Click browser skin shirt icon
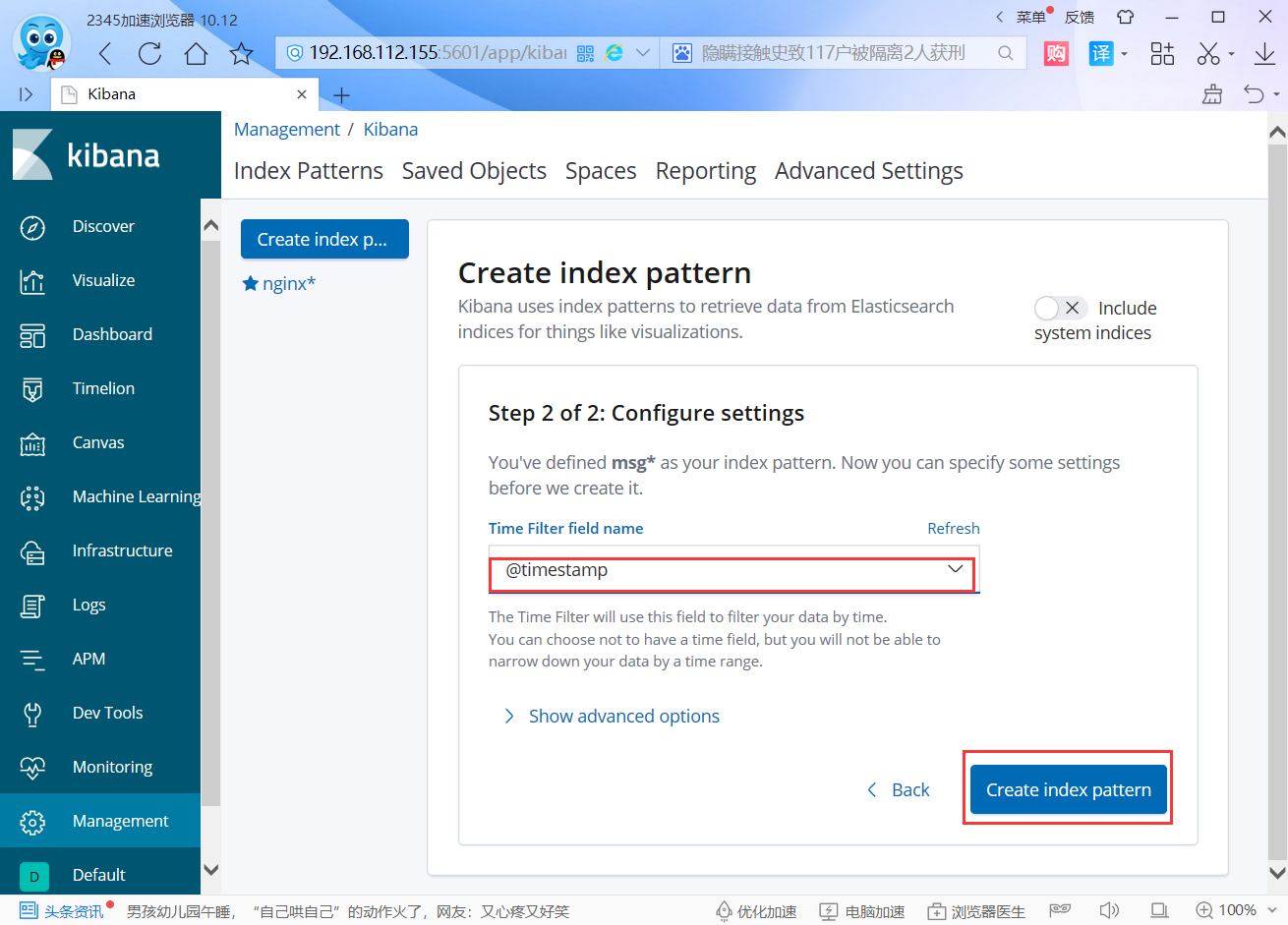 tap(1126, 17)
